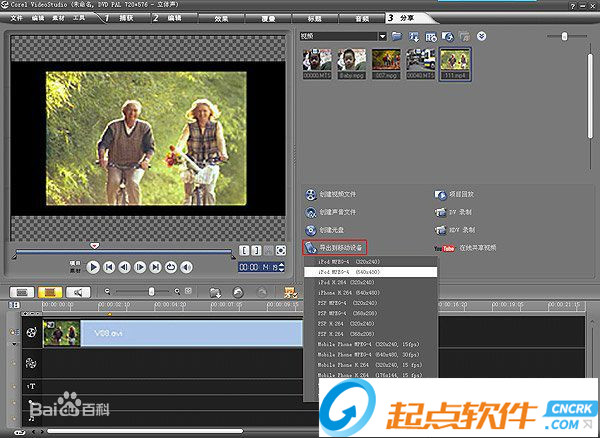
Task: Jump to start with Home button
Action: click(109, 267)
